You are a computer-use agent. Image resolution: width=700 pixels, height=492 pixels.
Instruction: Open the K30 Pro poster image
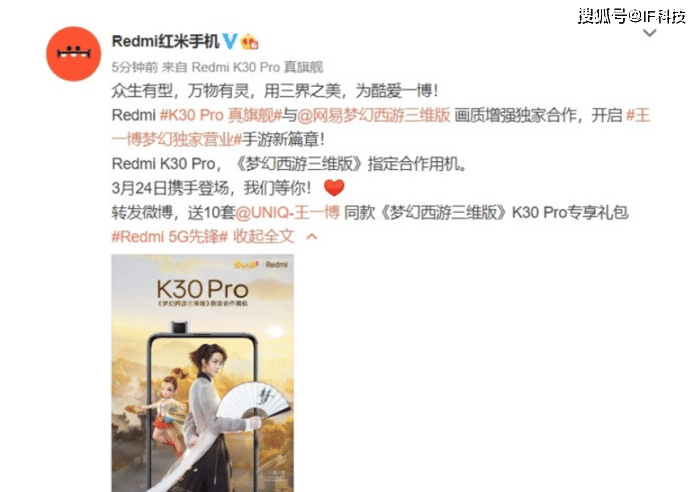203,373
